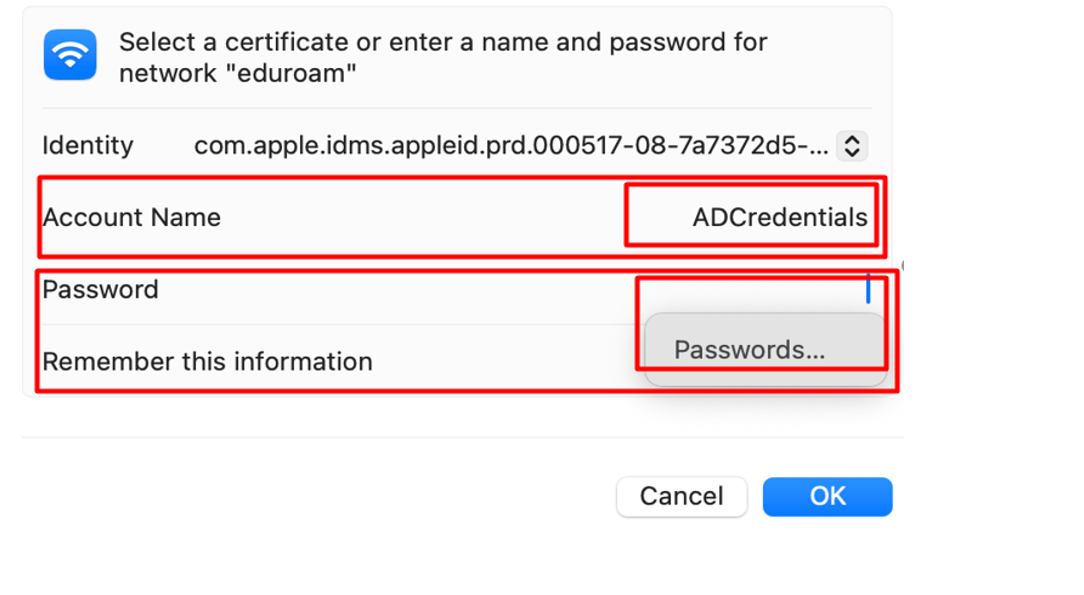
Task: Click the blue Wi-Fi icon
Action: (x=70, y=55)
